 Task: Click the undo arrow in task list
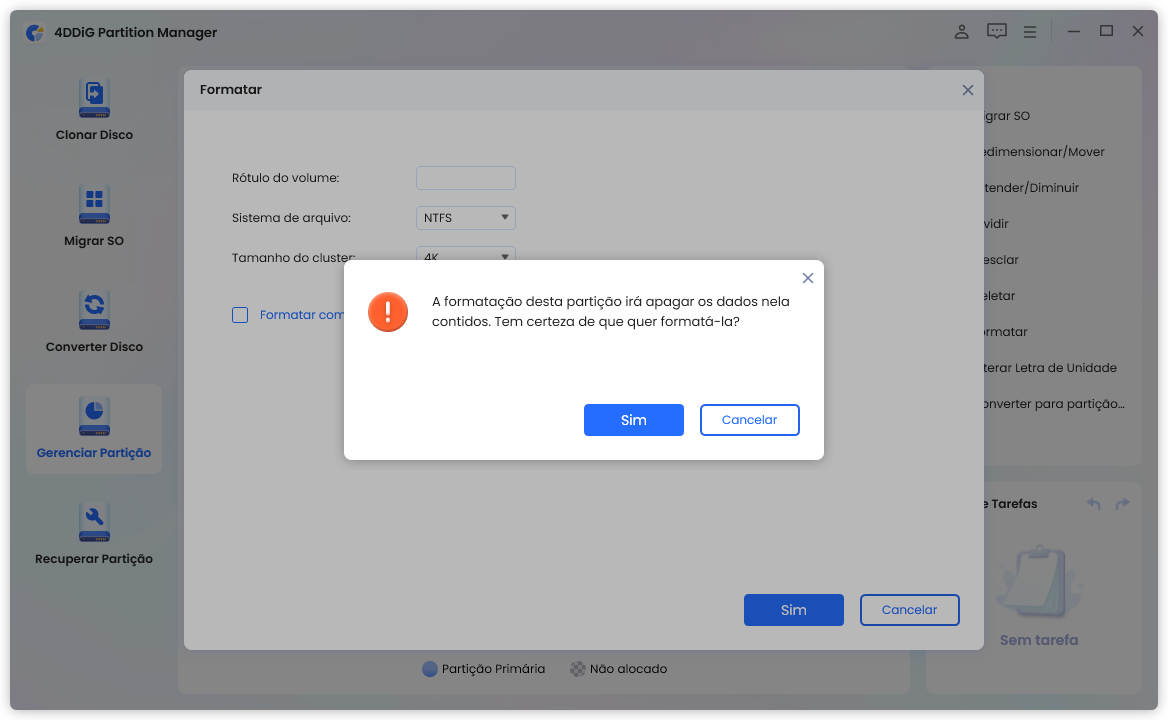(x=1093, y=504)
